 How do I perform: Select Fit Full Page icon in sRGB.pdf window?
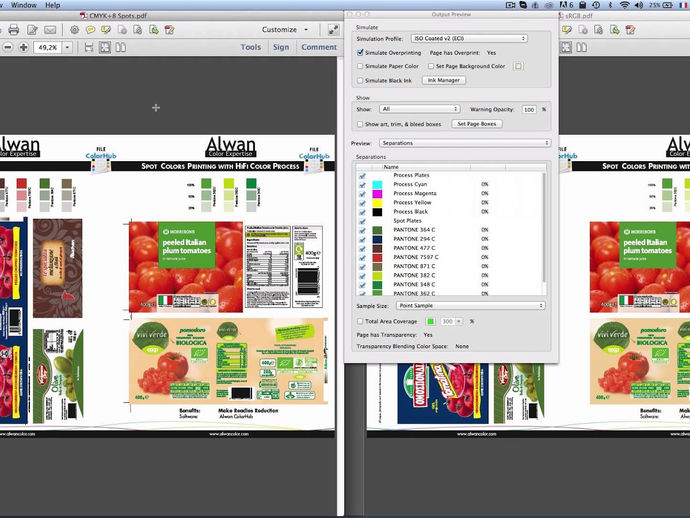tap(566, 47)
